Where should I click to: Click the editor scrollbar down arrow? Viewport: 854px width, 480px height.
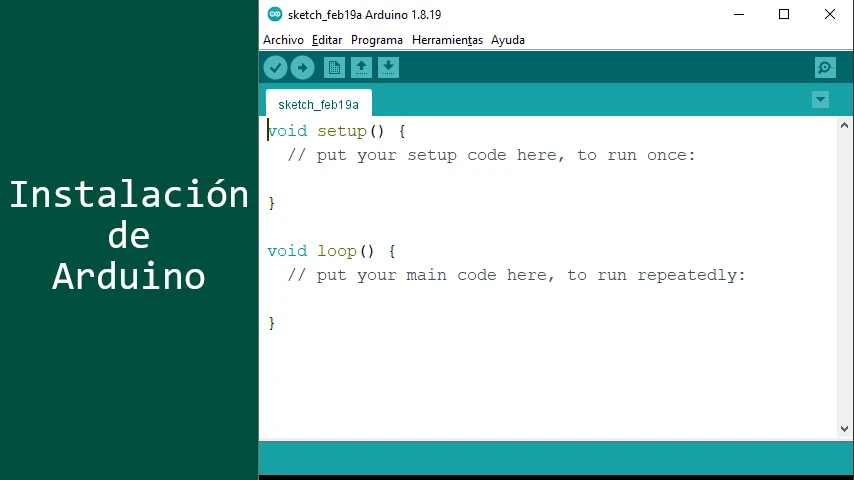(x=844, y=429)
